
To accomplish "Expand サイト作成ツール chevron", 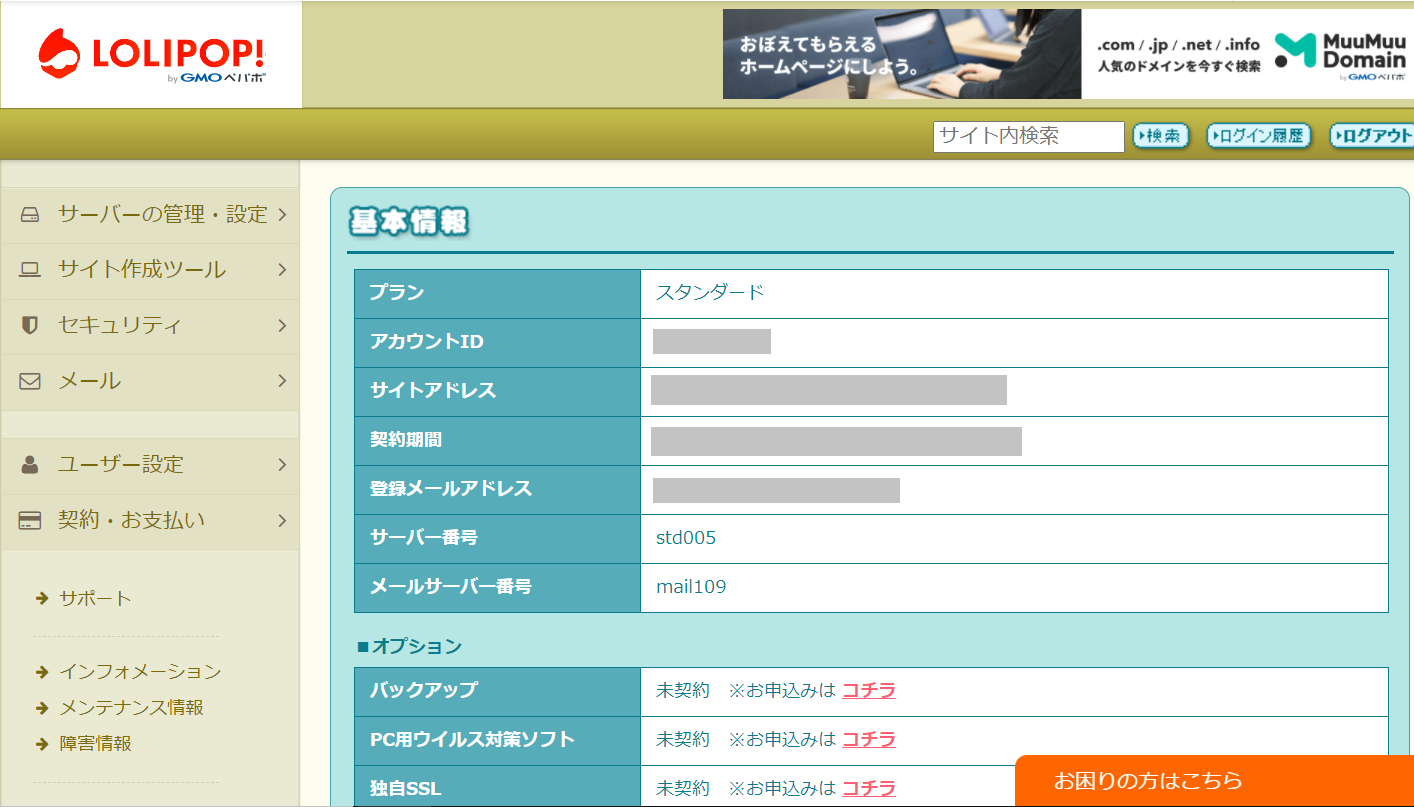I will coord(282,269).
